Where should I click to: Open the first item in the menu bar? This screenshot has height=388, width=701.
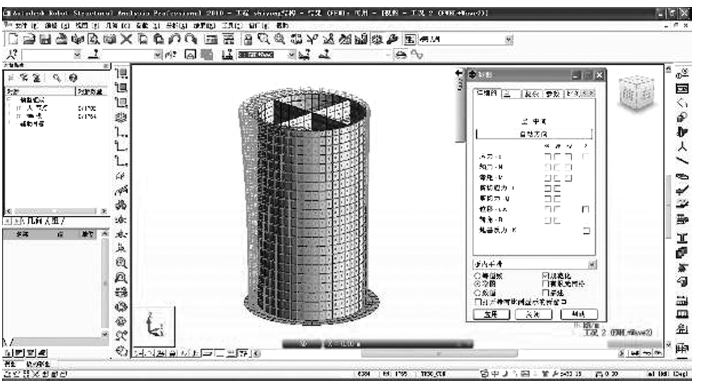click(19, 26)
